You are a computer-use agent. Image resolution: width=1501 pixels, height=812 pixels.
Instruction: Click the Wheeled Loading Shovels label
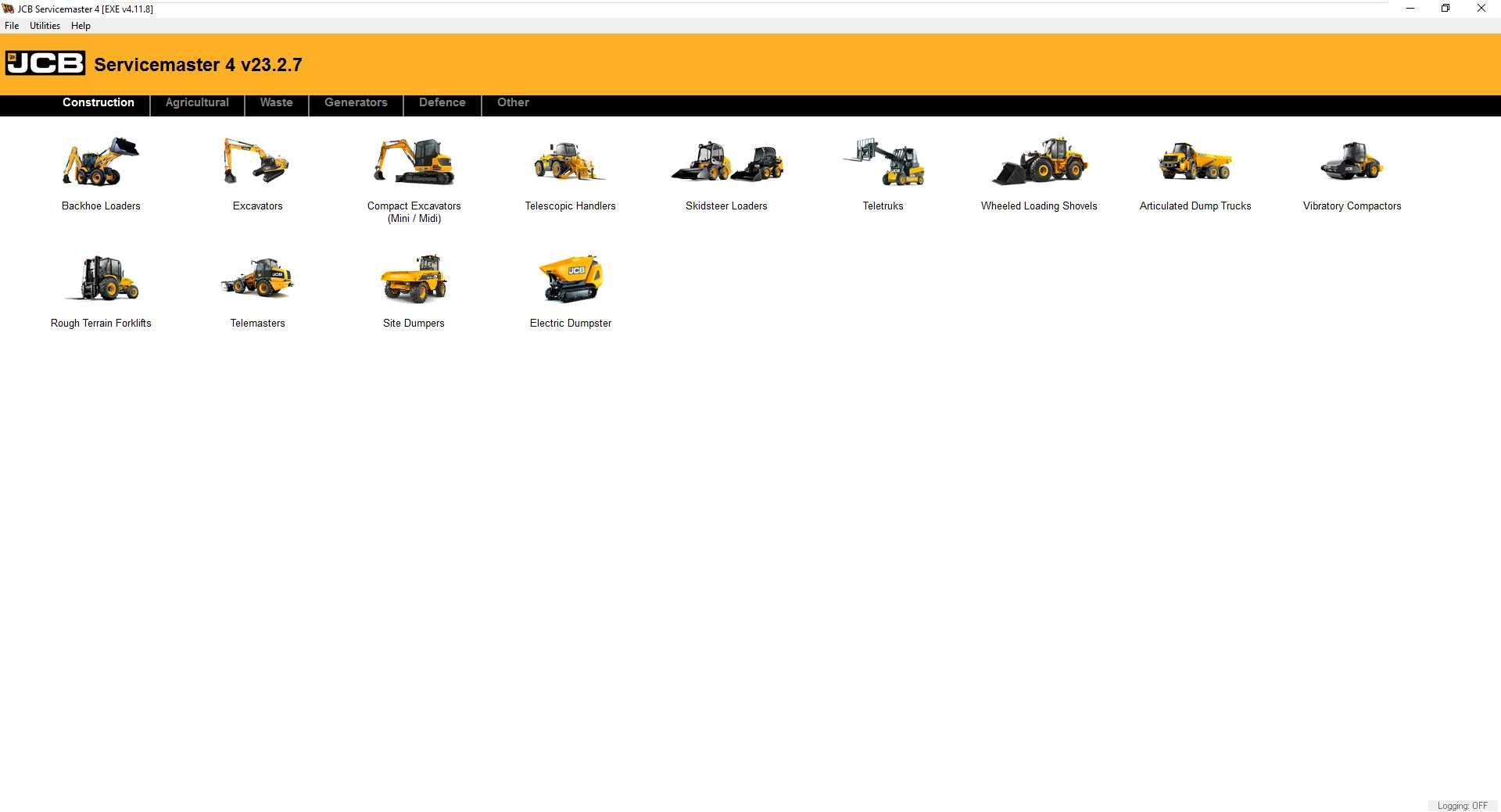1039,206
